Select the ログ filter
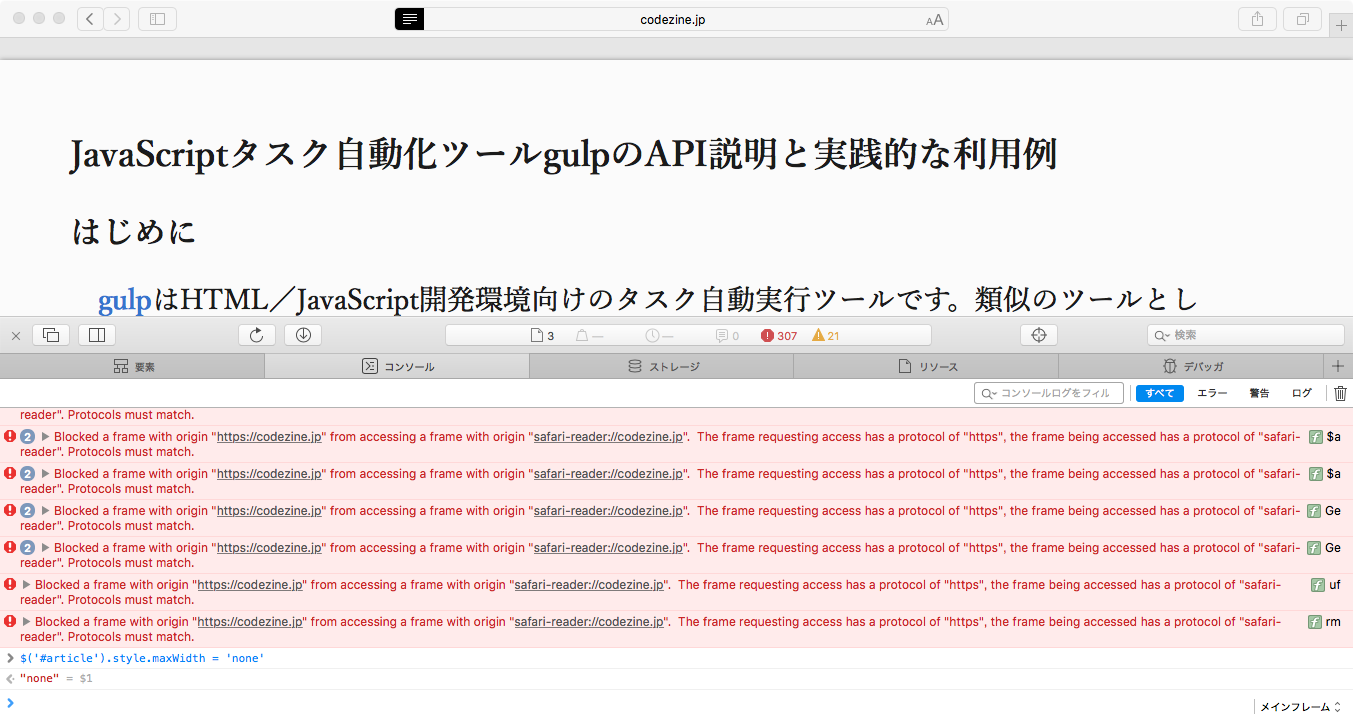The height and width of the screenshot is (718, 1353). 1301,393
